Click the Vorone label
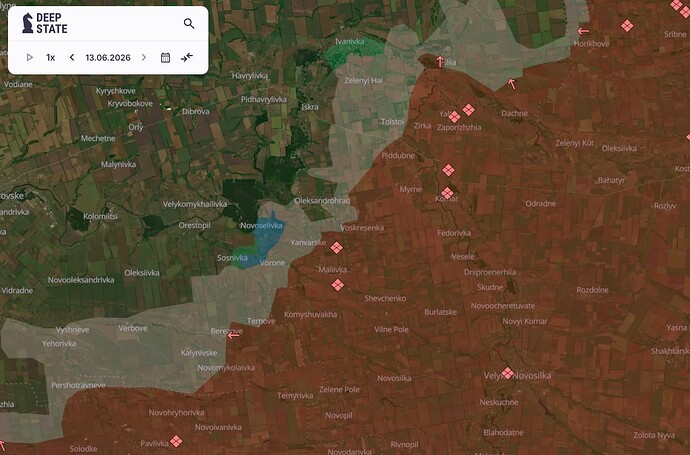690x455 pixels. click(272, 263)
